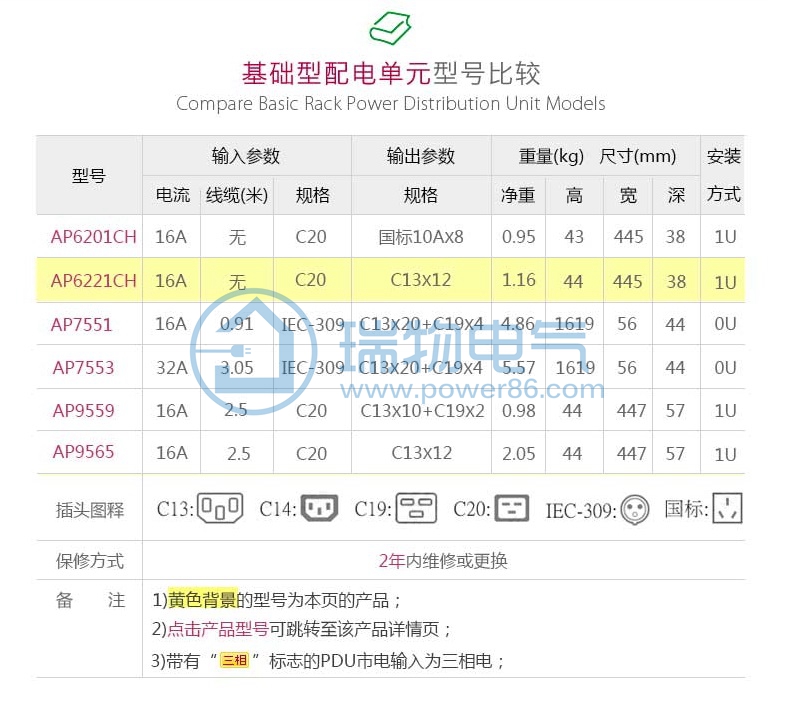Click the C20 plug diagram icon
Image resolution: width=790 pixels, height=704 pixels.
[x=512, y=508]
